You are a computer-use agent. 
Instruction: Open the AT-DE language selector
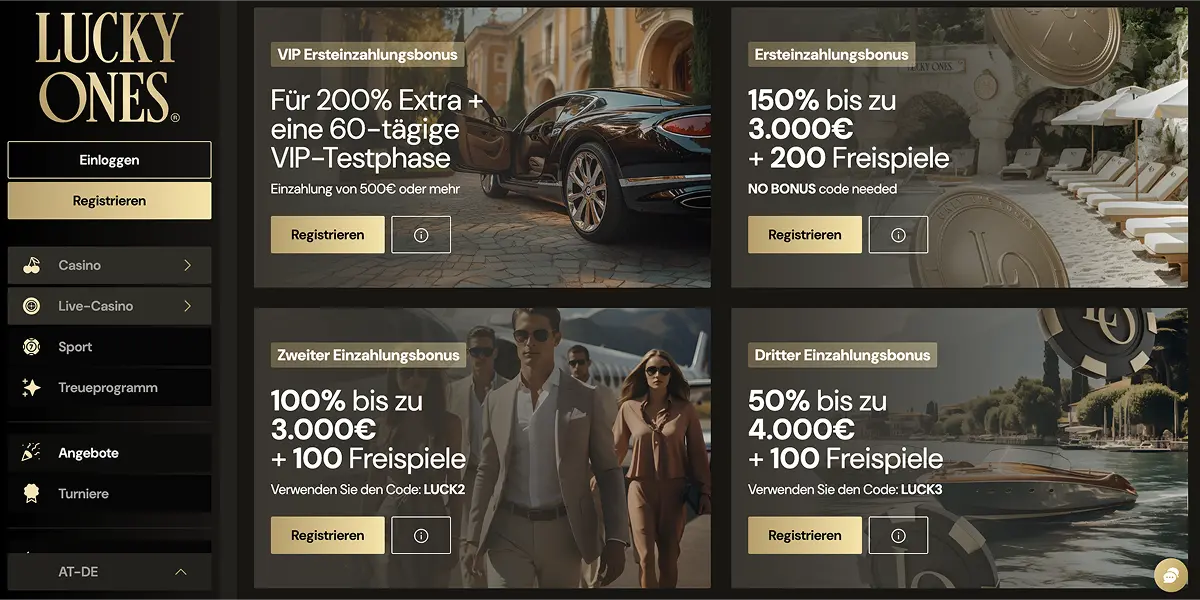[x=110, y=572]
